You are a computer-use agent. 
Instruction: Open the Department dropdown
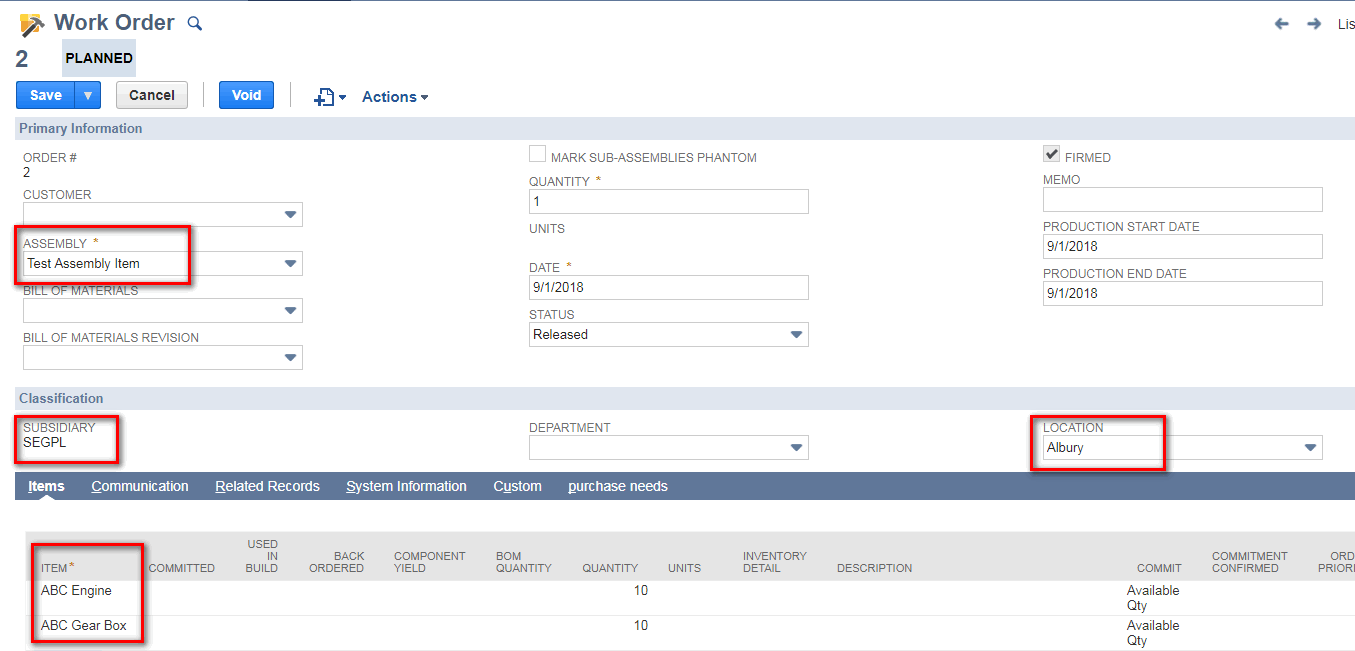pos(797,447)
